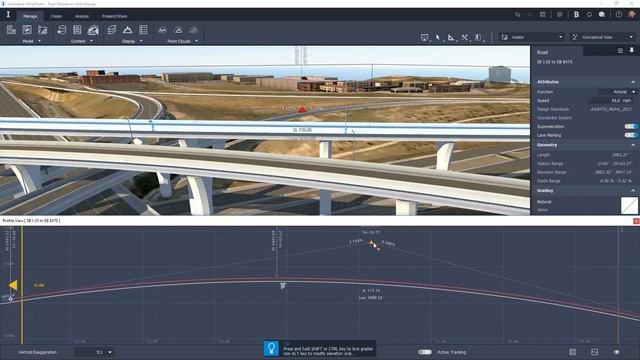Click the search magnifier icon in top bar
This screenshot has width=640, height=360.
[x=517, y=15]
